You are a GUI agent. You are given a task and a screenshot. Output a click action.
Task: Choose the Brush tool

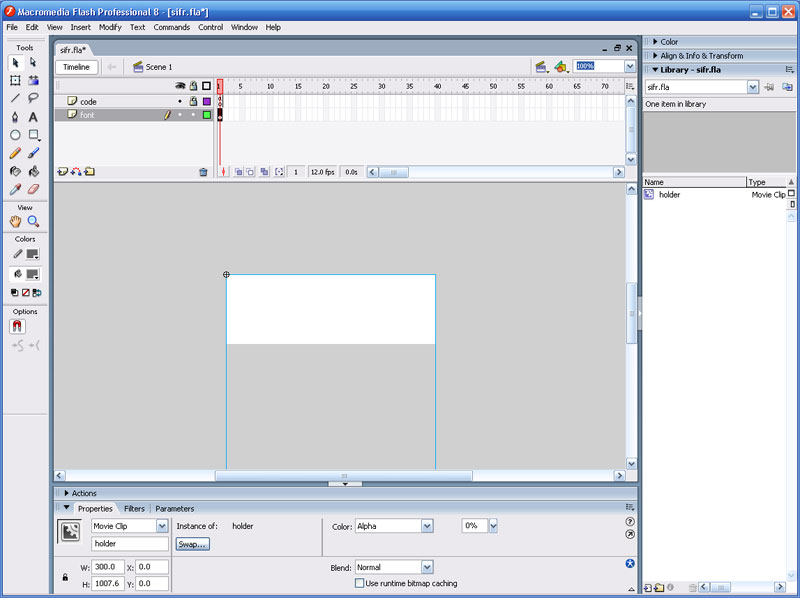pos(33,153)
